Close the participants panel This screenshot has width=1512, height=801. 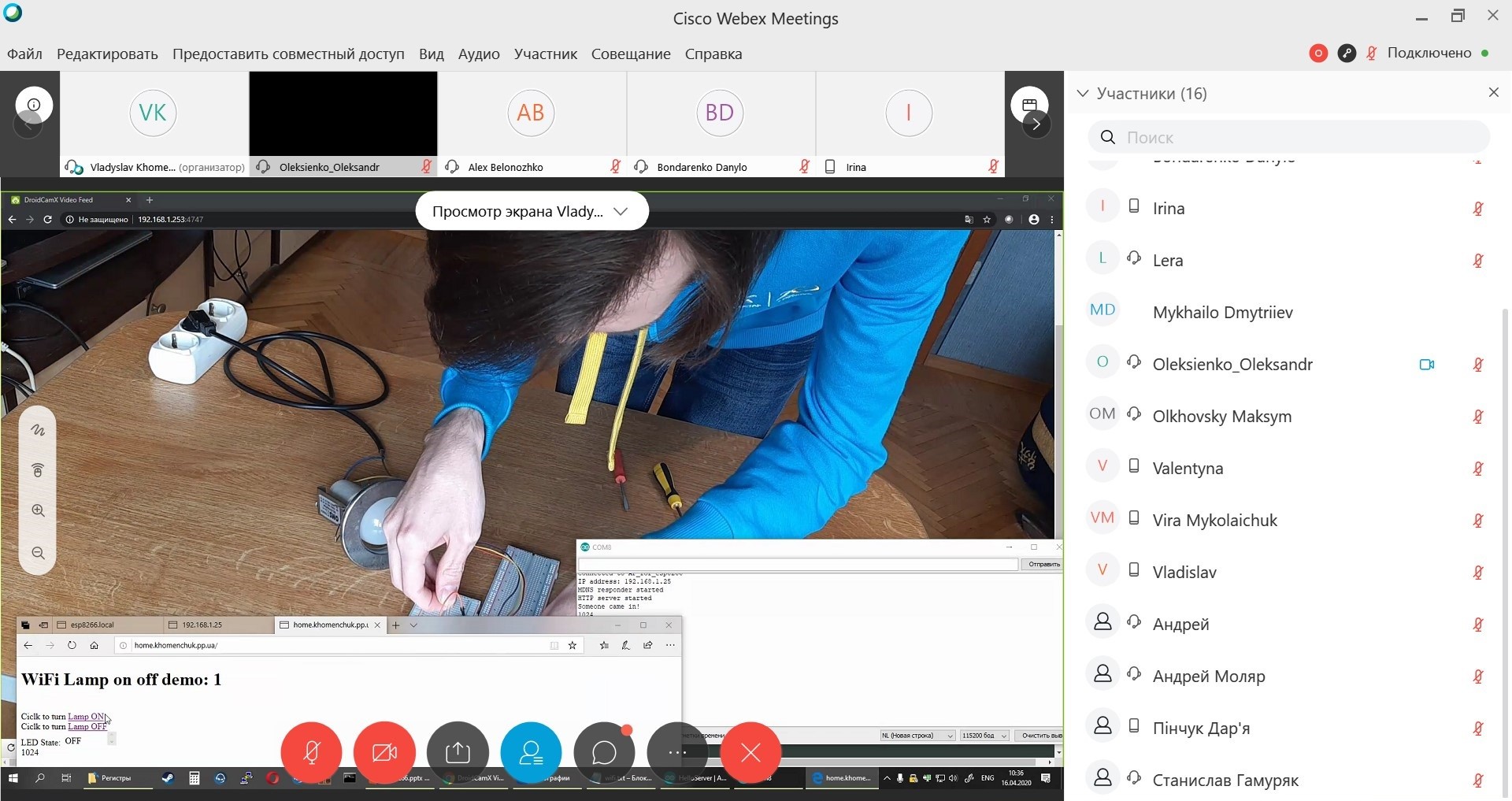pos(1493,92)
